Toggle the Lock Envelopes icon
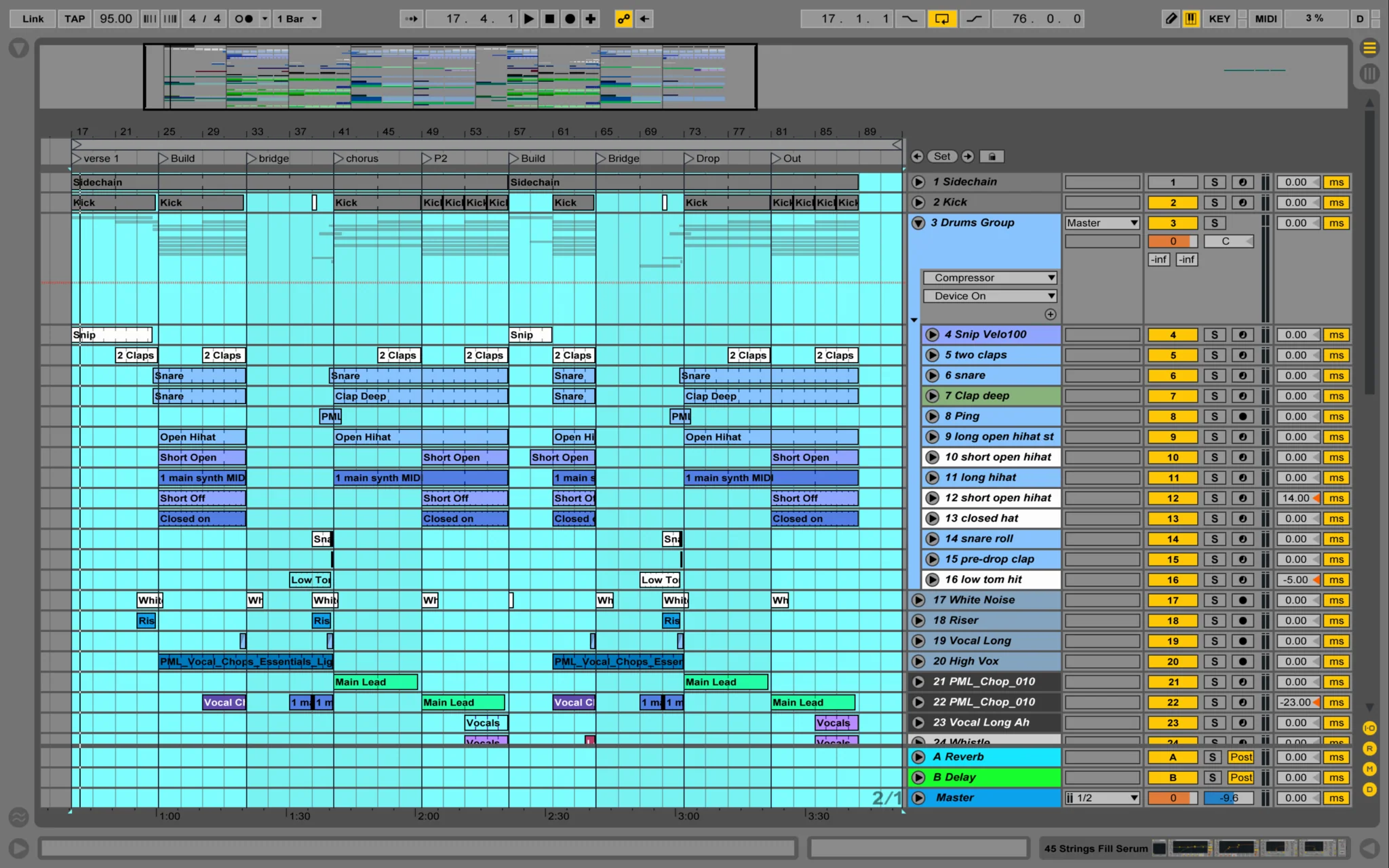1389x868 pixels. click(992, 157)
